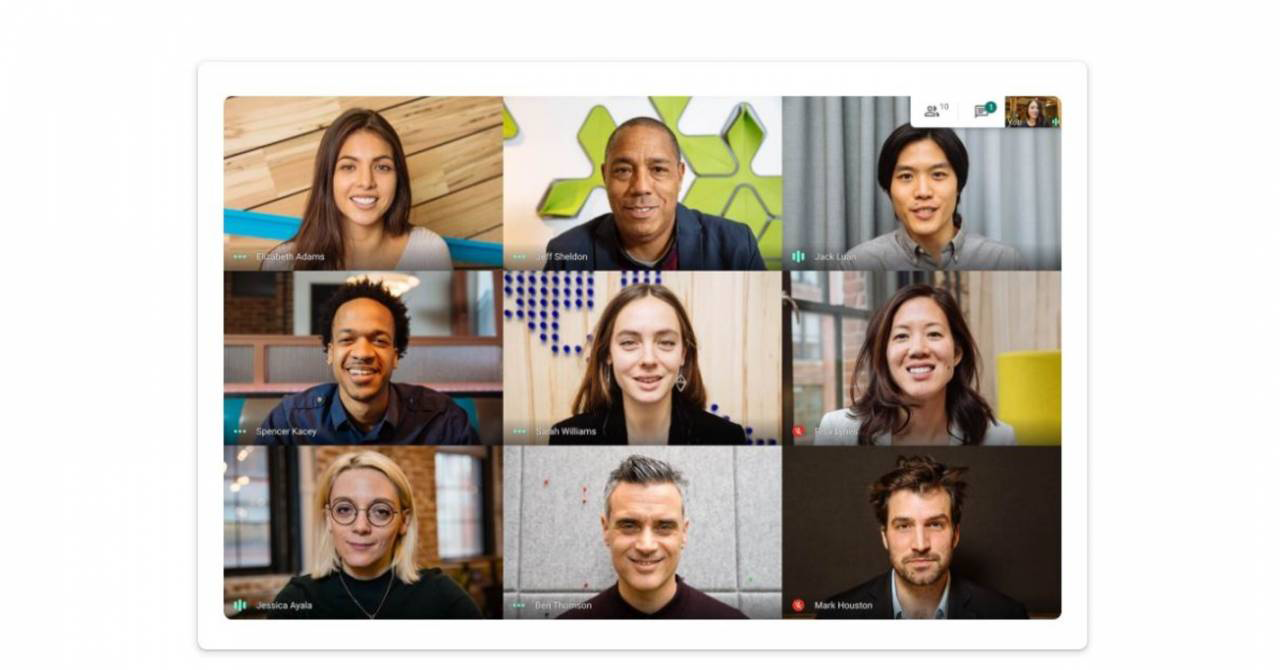Click Spencer Kacey's three-dot audio indicator

tap(240, 431)
